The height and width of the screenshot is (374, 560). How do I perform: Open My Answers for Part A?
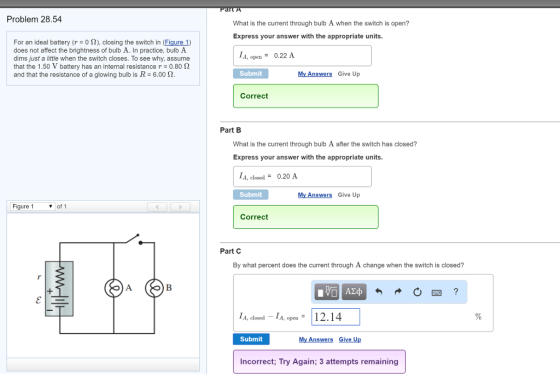click(315, 74)
